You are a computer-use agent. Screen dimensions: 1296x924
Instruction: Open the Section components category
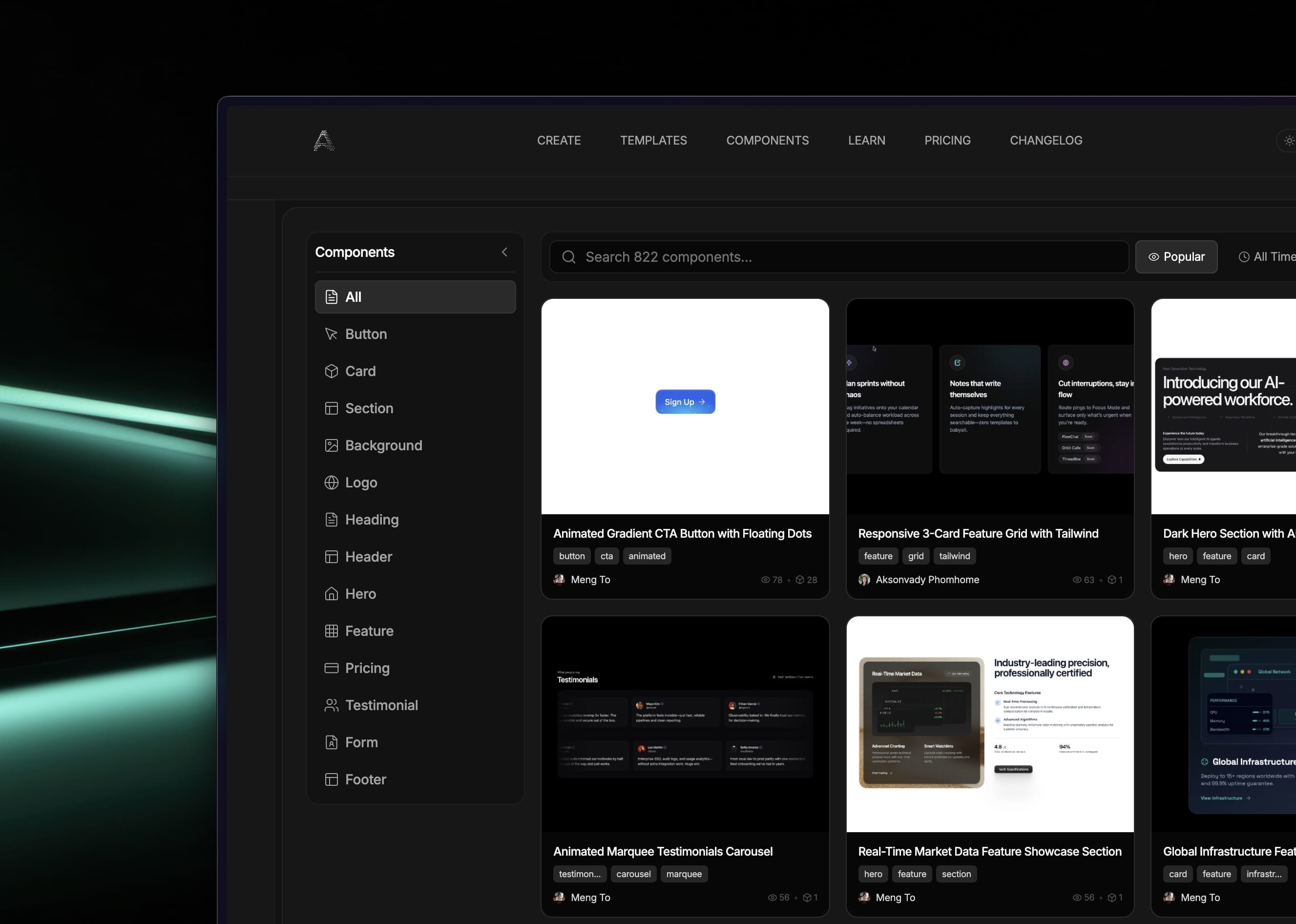[369, 408]
